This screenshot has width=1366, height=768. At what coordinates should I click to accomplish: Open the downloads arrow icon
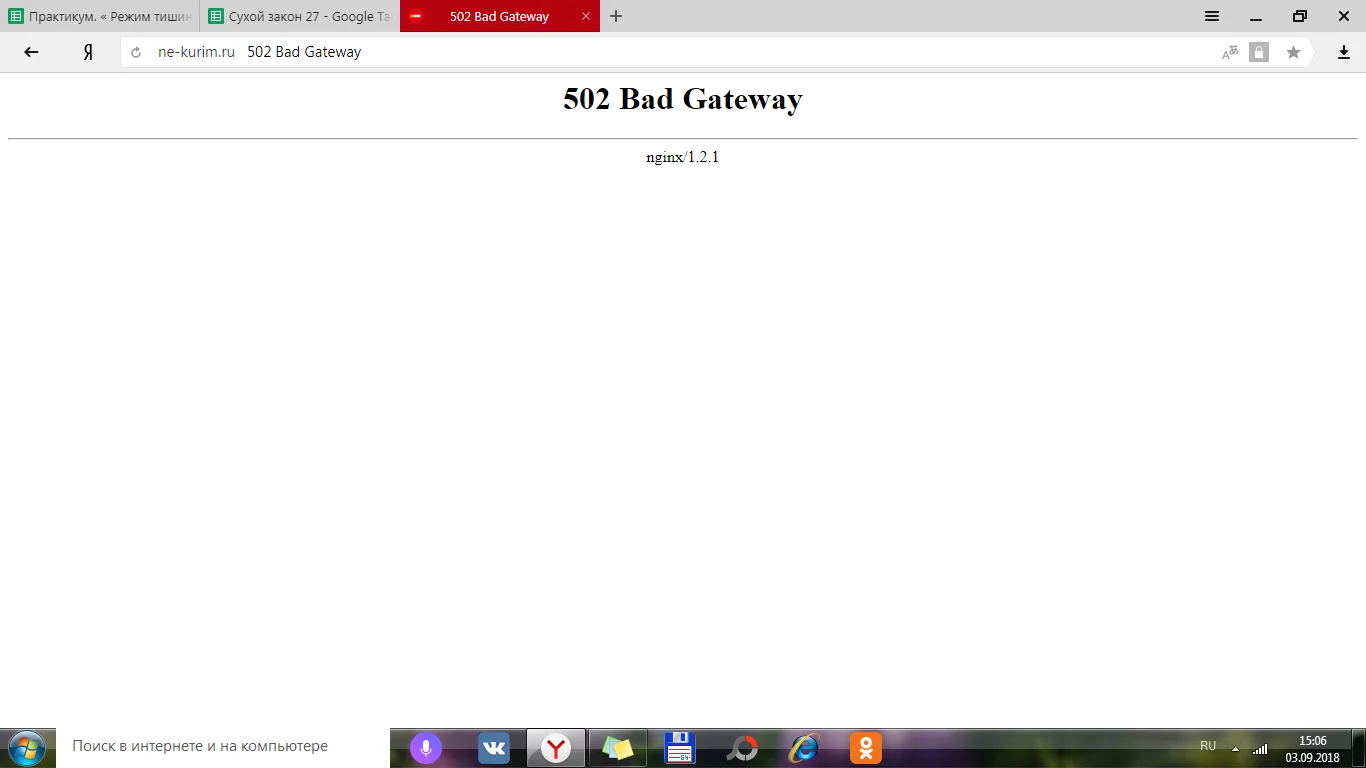[1344, 52]
